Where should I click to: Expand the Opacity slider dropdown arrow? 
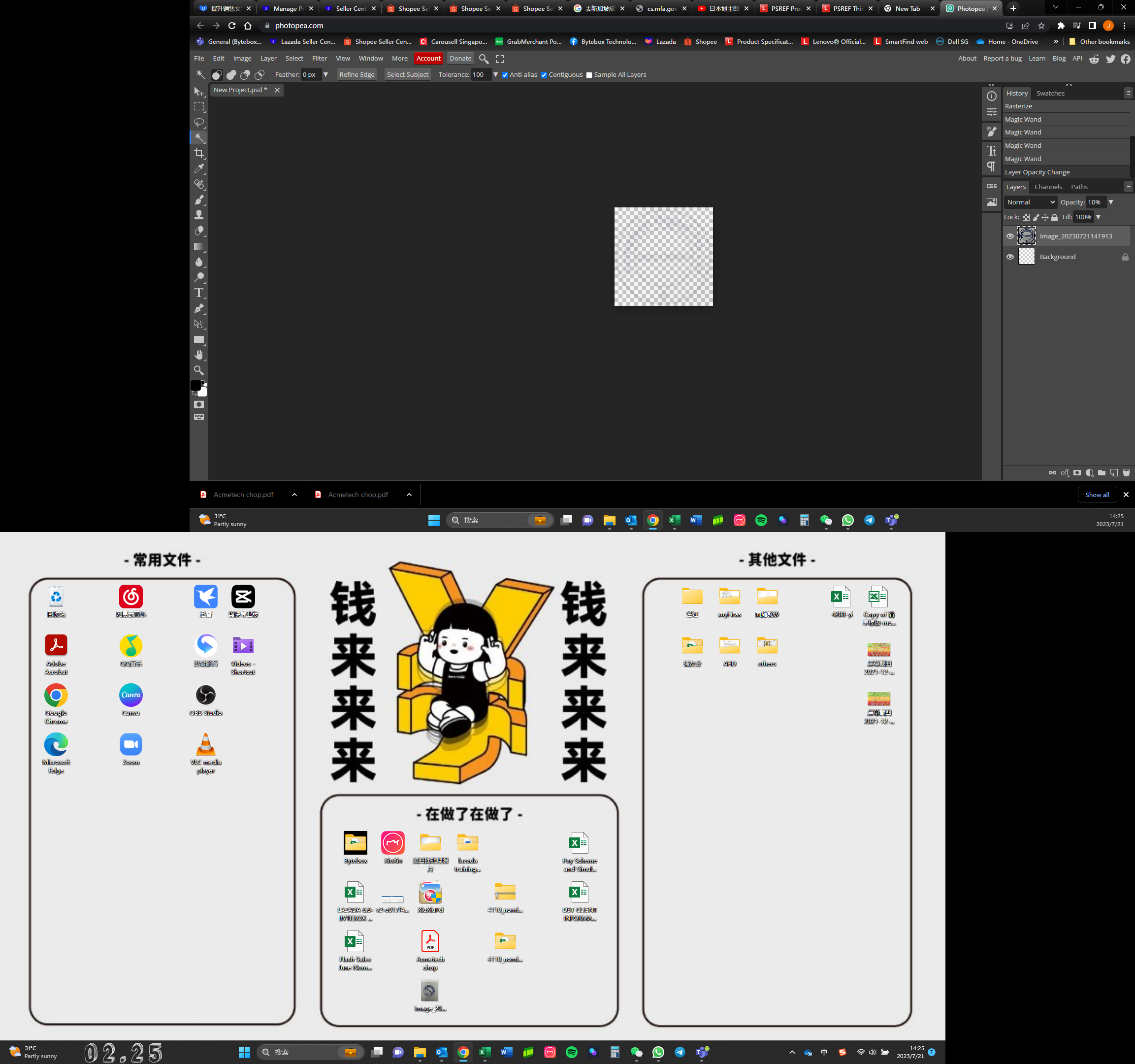1111,202
